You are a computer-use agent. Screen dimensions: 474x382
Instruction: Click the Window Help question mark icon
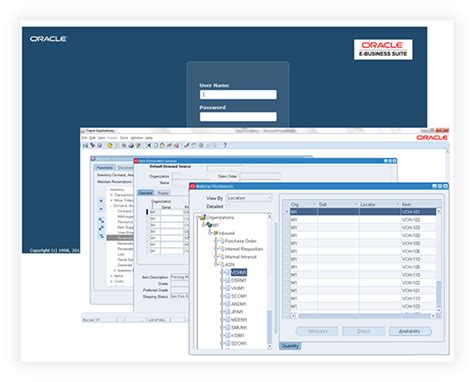[225, 145]
